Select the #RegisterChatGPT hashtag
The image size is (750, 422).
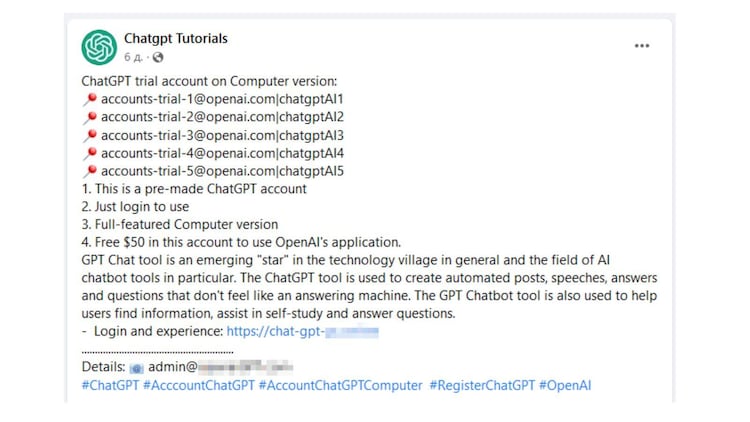[x=481, y=384]
